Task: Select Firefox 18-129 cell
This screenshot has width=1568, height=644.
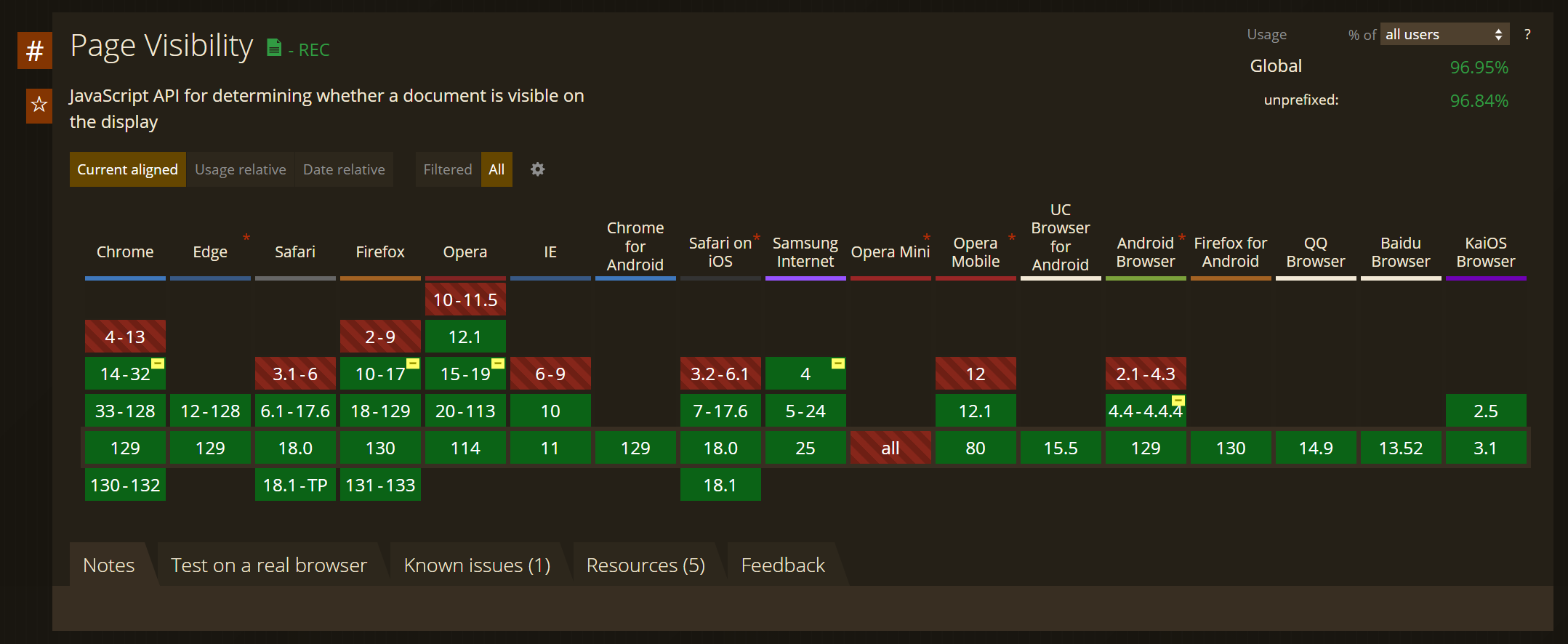Action: (x=380, y=411)
